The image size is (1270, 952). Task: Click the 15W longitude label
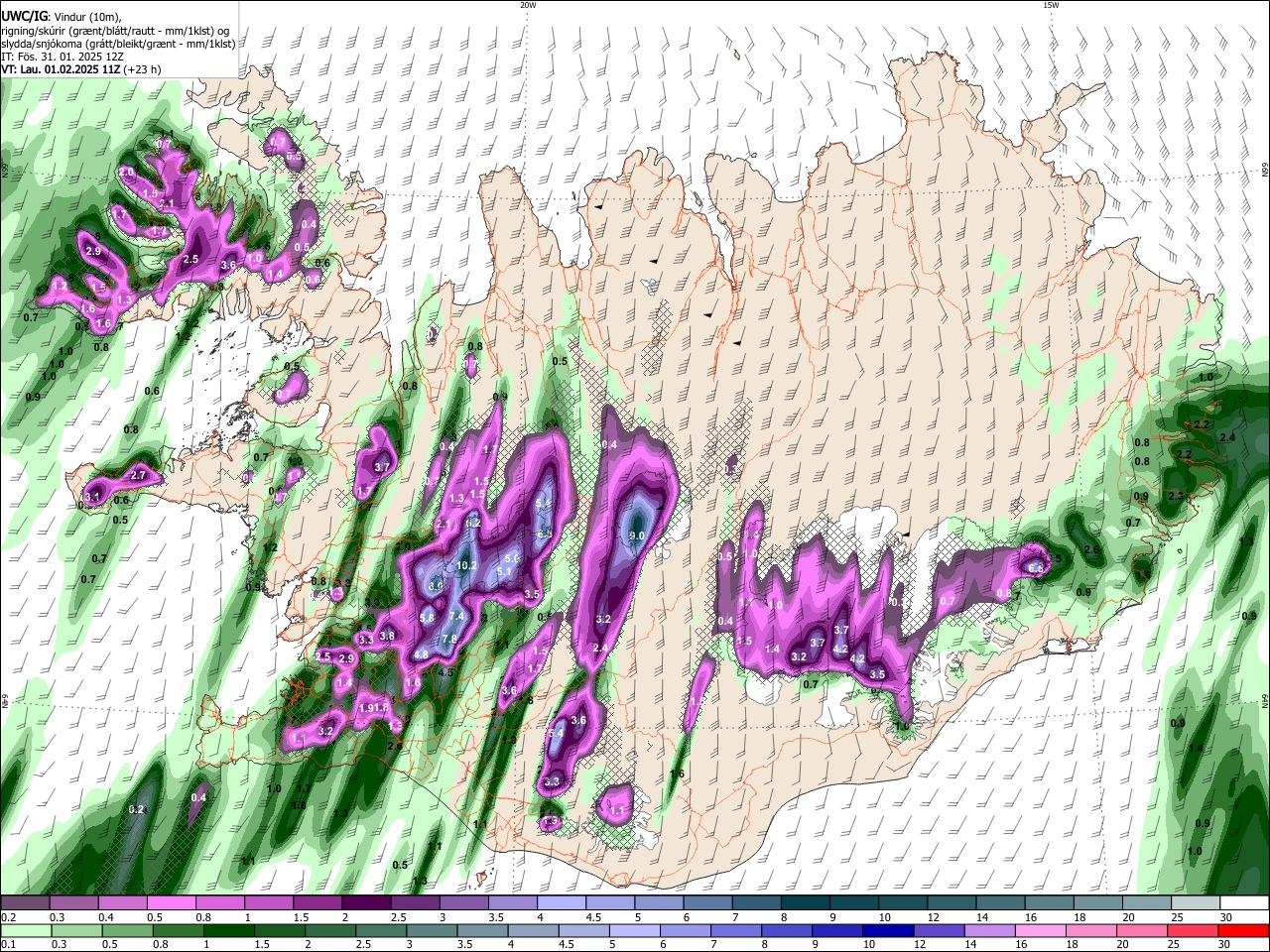pos(1050,5)
